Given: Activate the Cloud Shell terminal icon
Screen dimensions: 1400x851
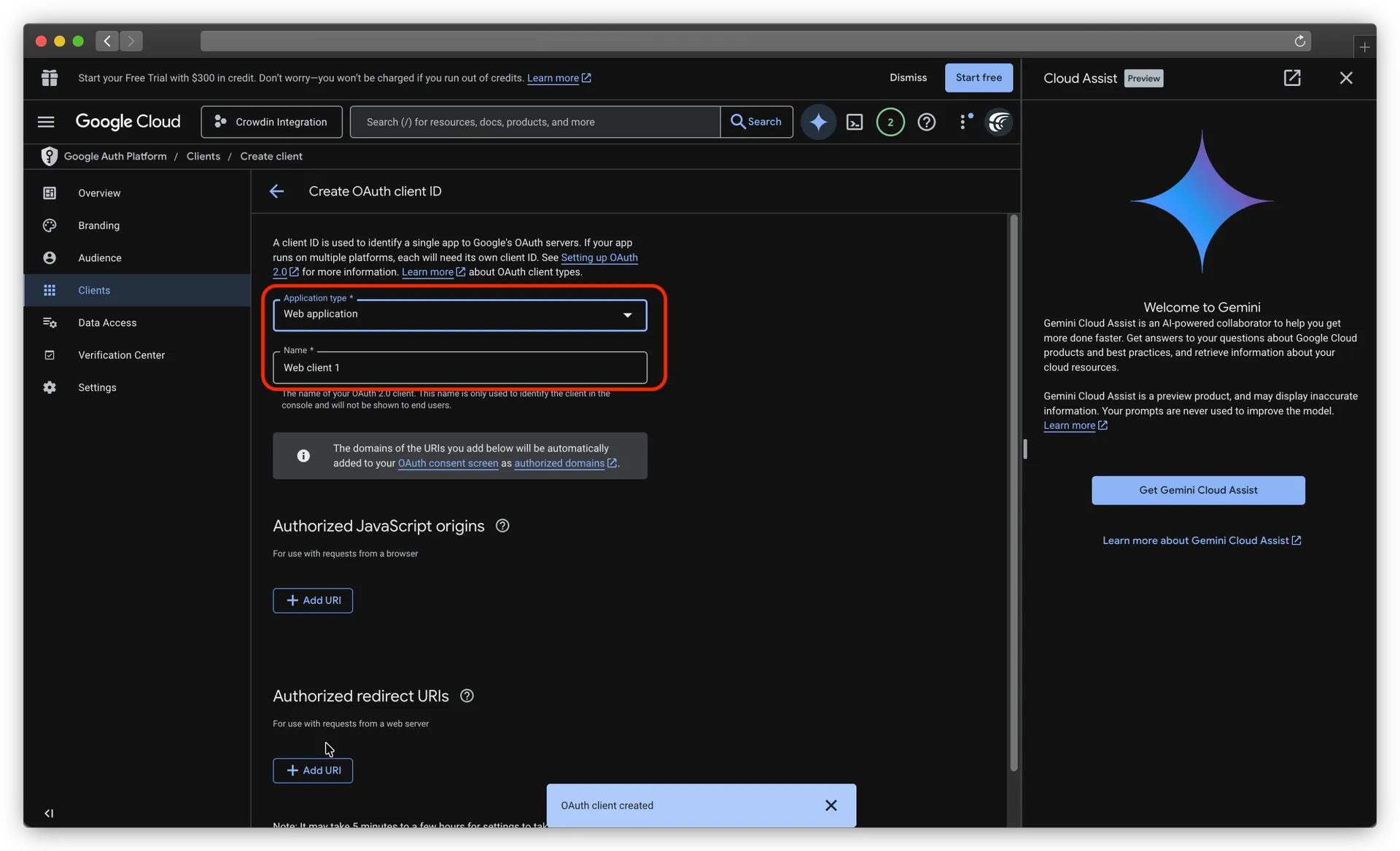Looking at the screenshot, I should tap(855, 122).
